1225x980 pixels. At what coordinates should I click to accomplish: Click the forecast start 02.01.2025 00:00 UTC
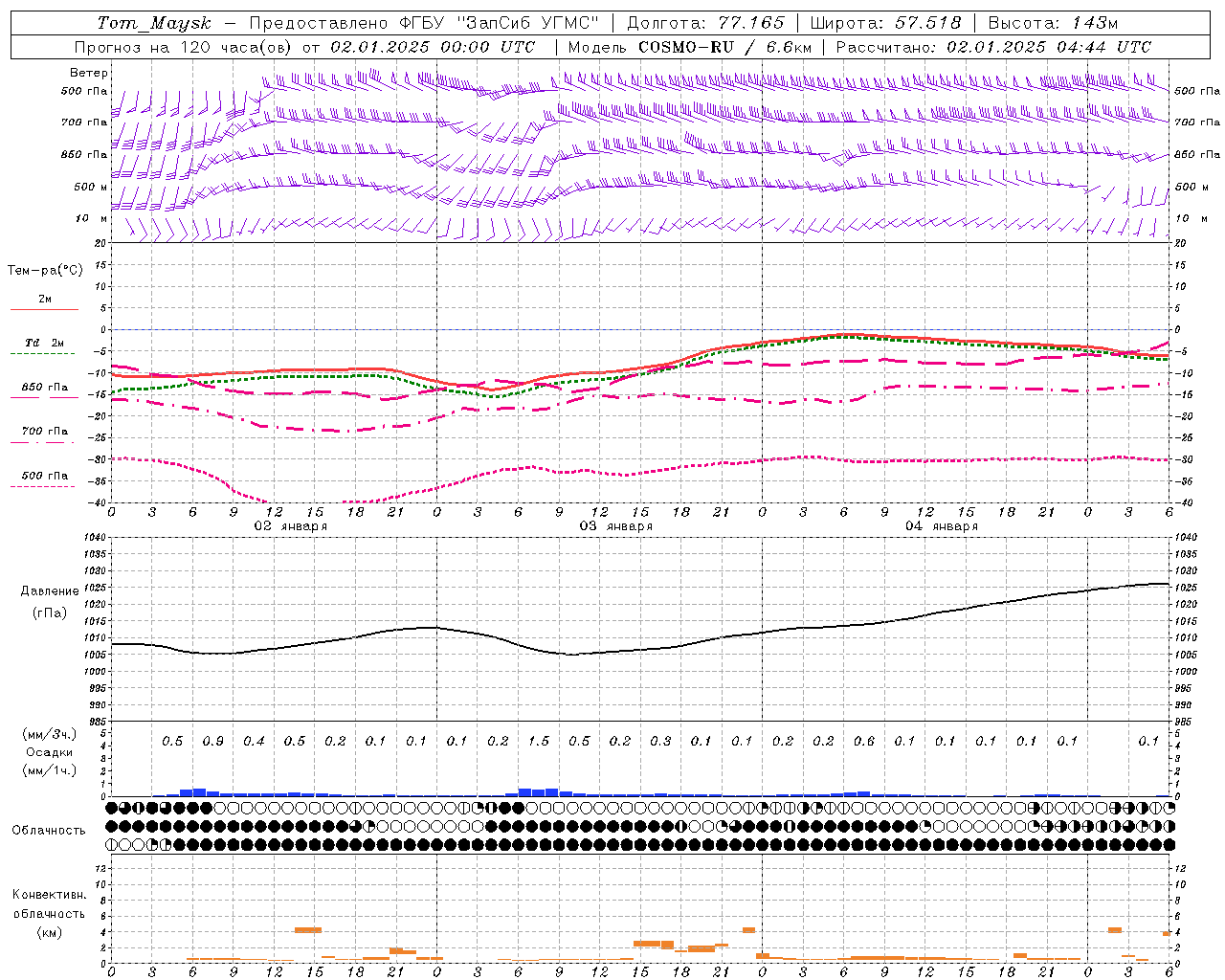point(432,47)
